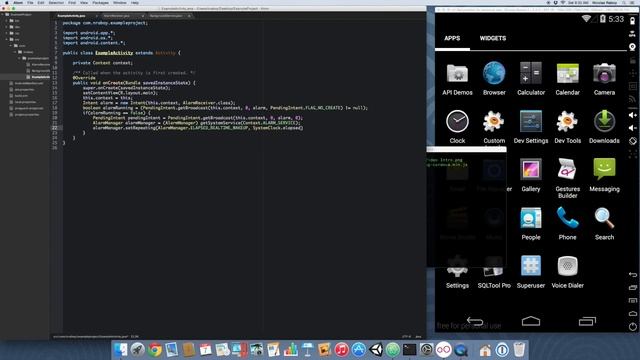
Task: Click Genymotion sidebar power button
Action: pyautogui.click(x=632, y=327)
